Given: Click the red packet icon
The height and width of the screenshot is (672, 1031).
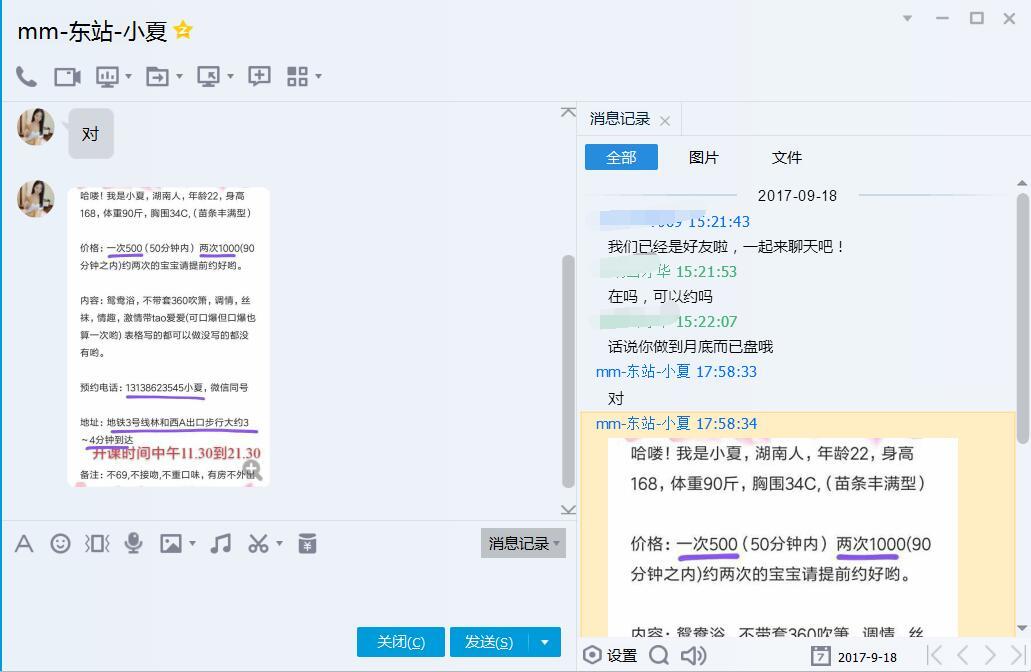Looking at the screenshot, I should [x=308, y=543].
